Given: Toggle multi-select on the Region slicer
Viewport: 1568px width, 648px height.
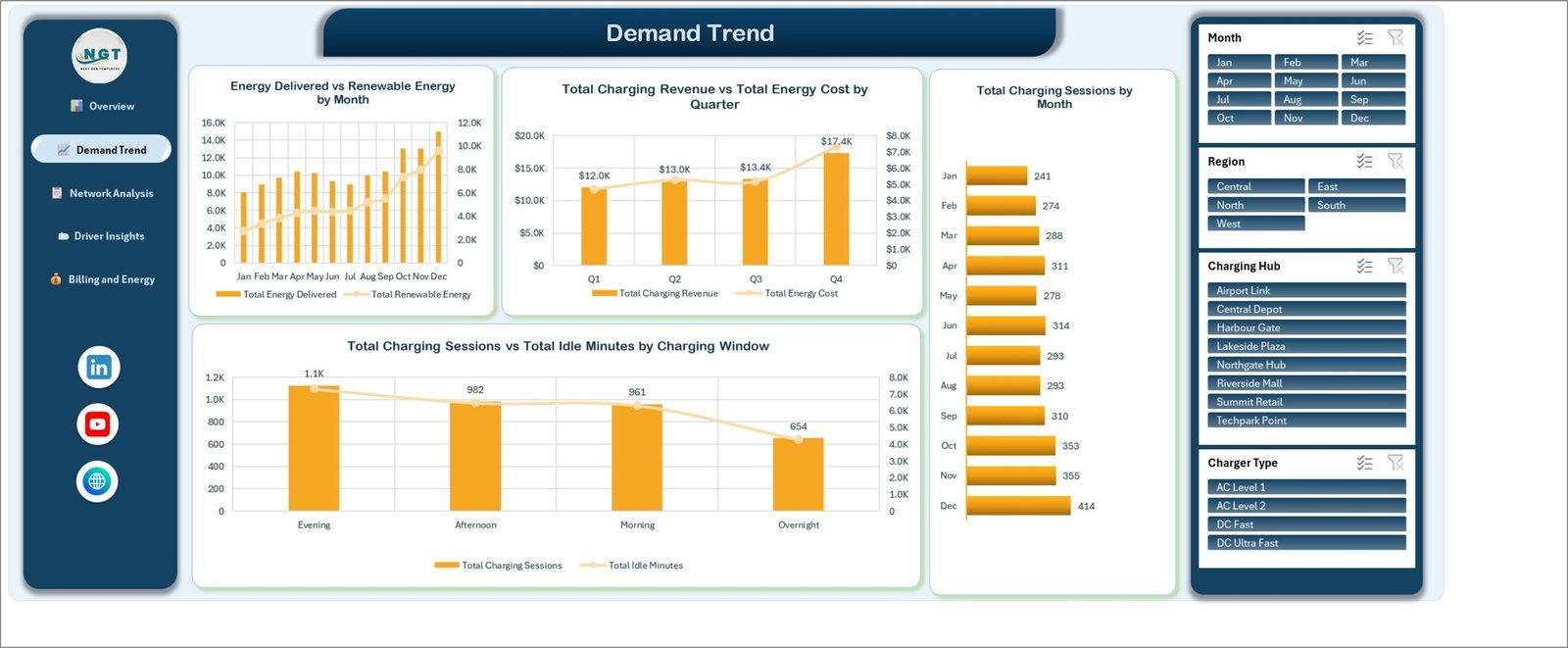Looking at the screenshot, I should (1365, 162).
